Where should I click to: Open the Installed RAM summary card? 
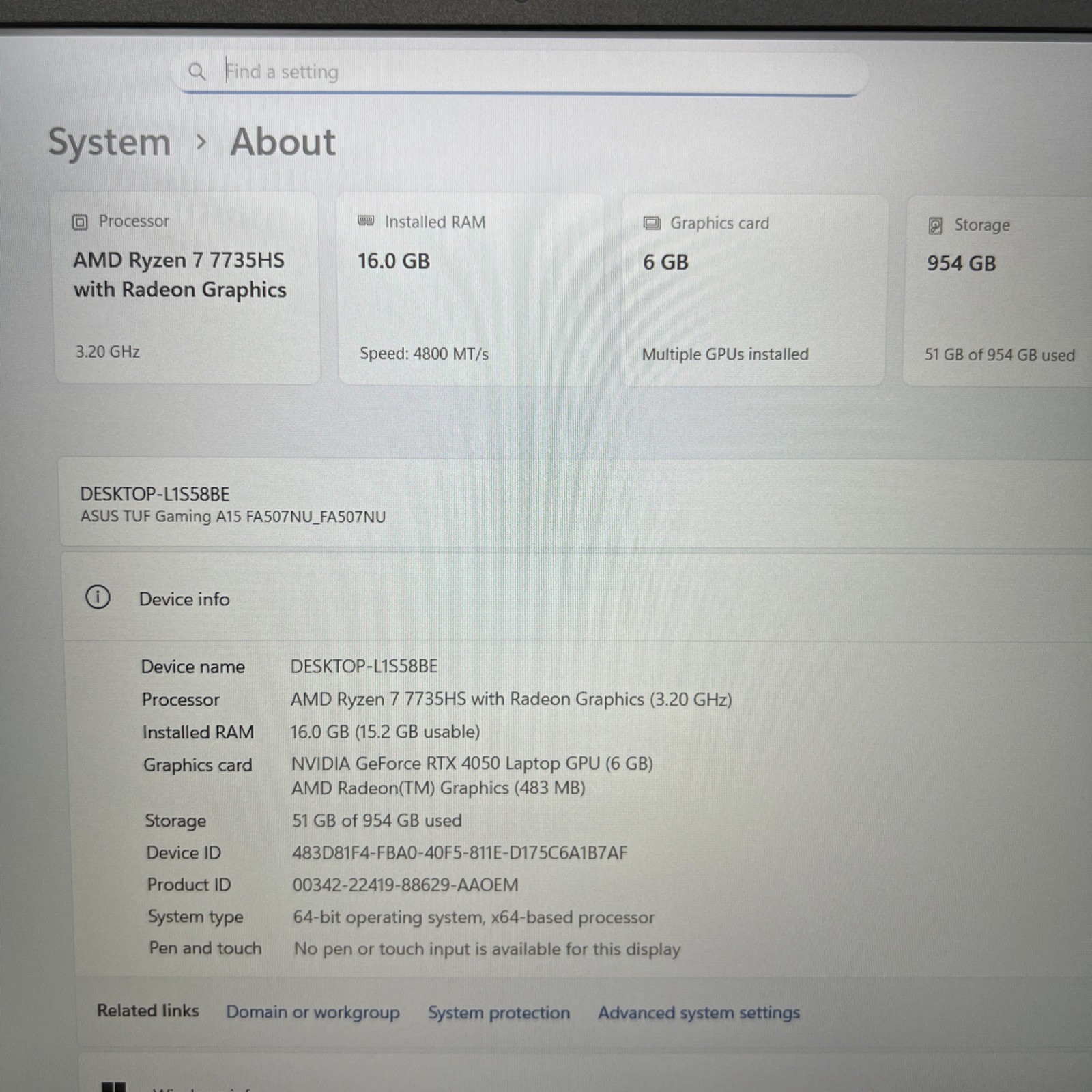[472, 289]
